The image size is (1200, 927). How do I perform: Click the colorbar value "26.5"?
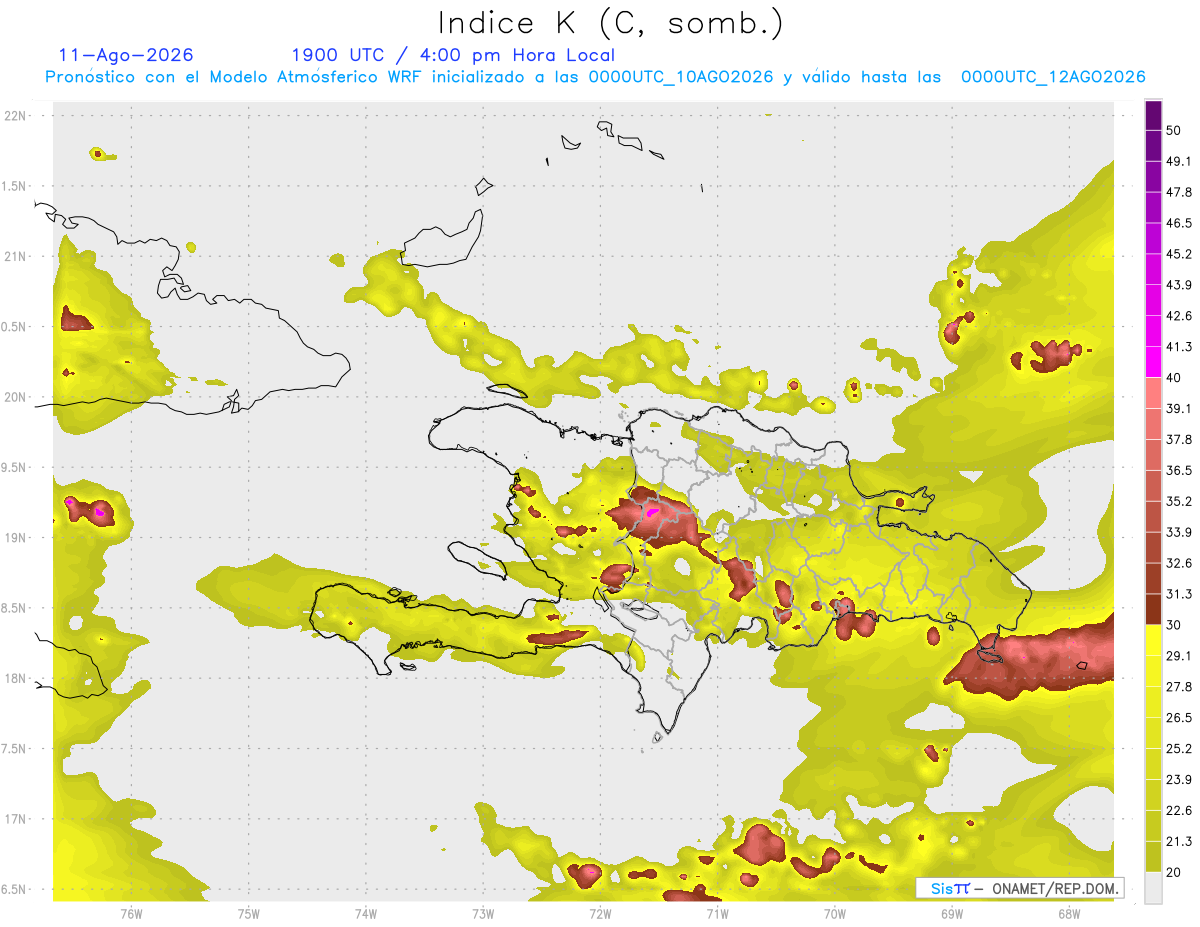click(1179, 718)
